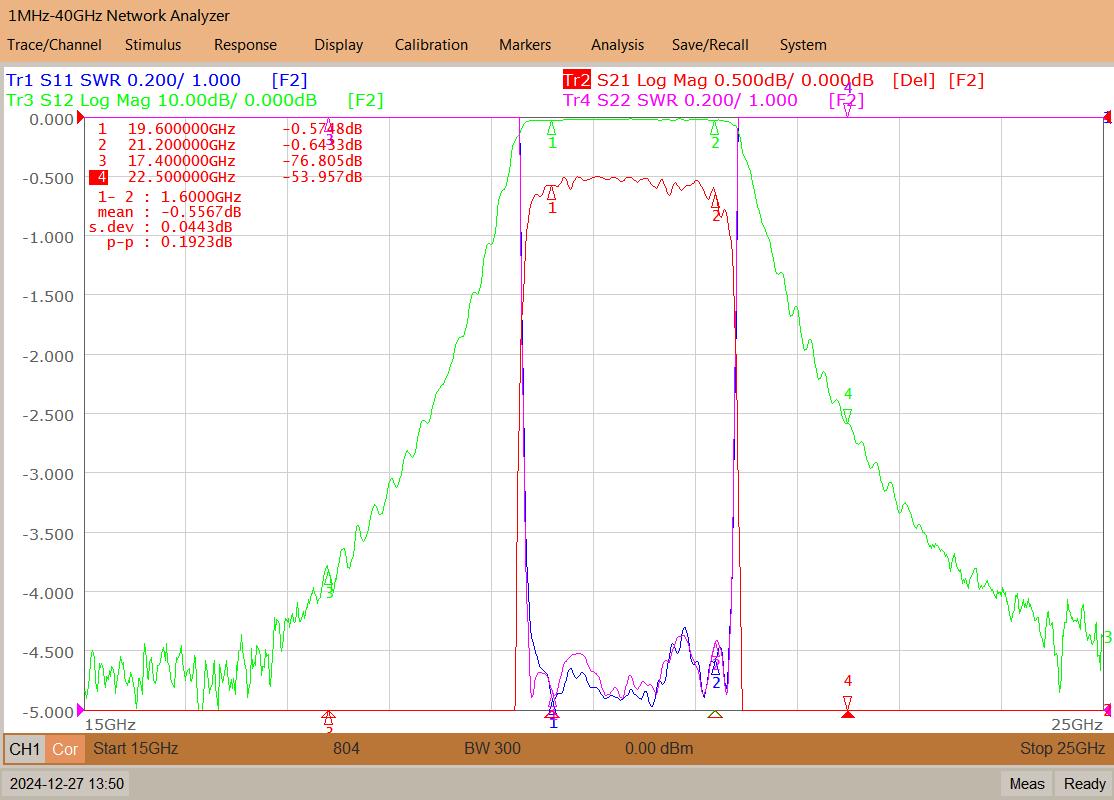Open the Calibration menu
The image size is (1114, 800).
point(431,45)
